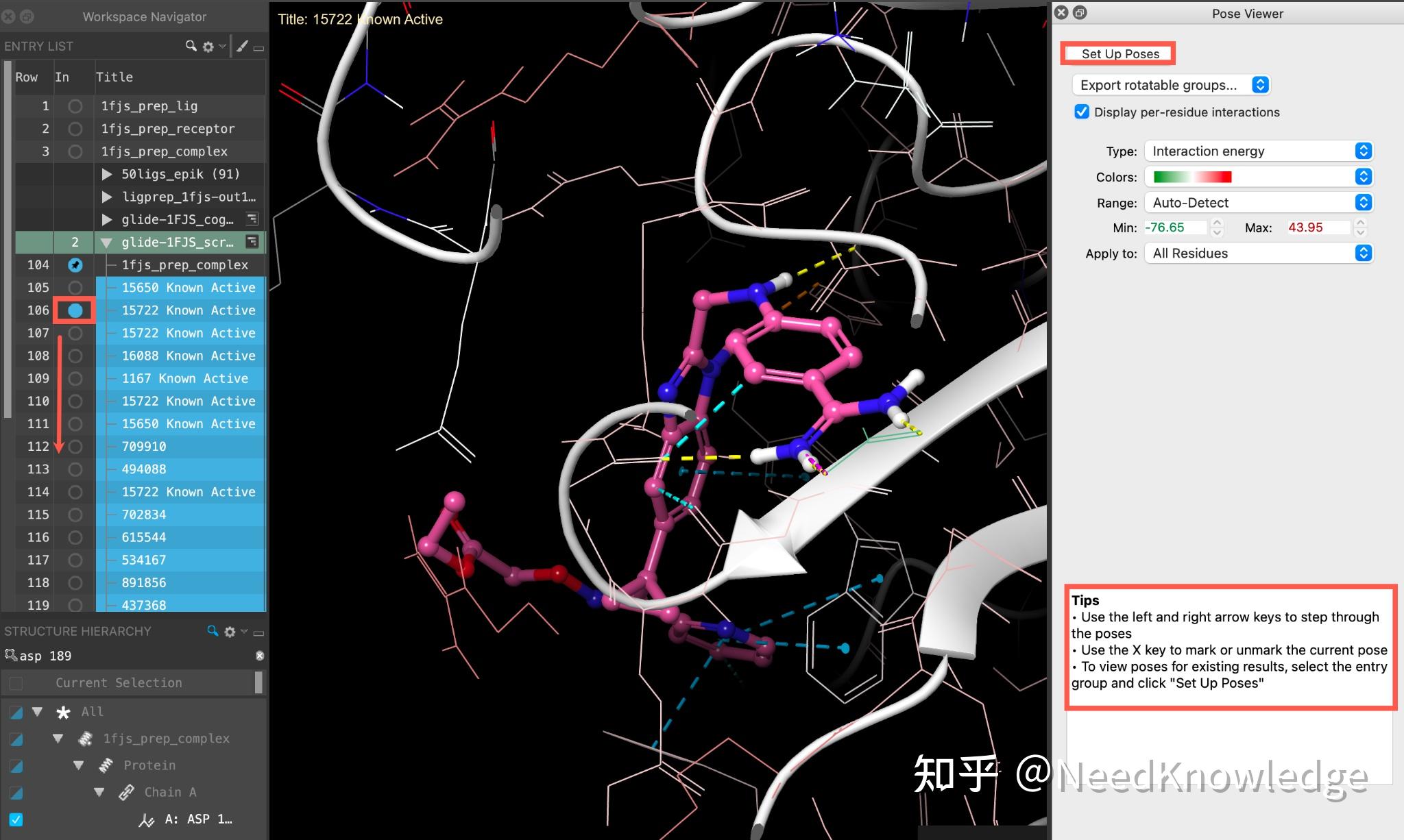Viewport: 1404px width, 840px height.
Task: Open the Structure Hierarchy settings gear
Action: pyautogui.click(x=230, y=632)
